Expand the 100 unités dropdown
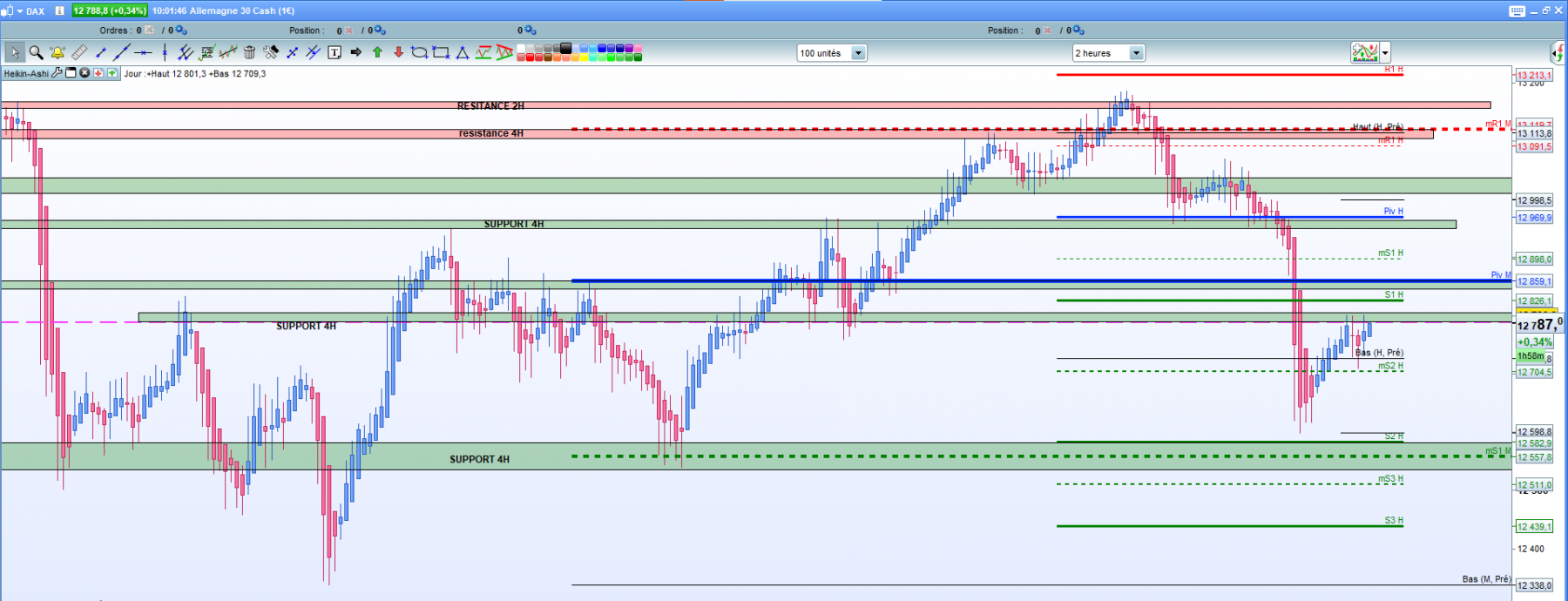1568x601 pixels. pyautogui.click(x=858, y=53)
